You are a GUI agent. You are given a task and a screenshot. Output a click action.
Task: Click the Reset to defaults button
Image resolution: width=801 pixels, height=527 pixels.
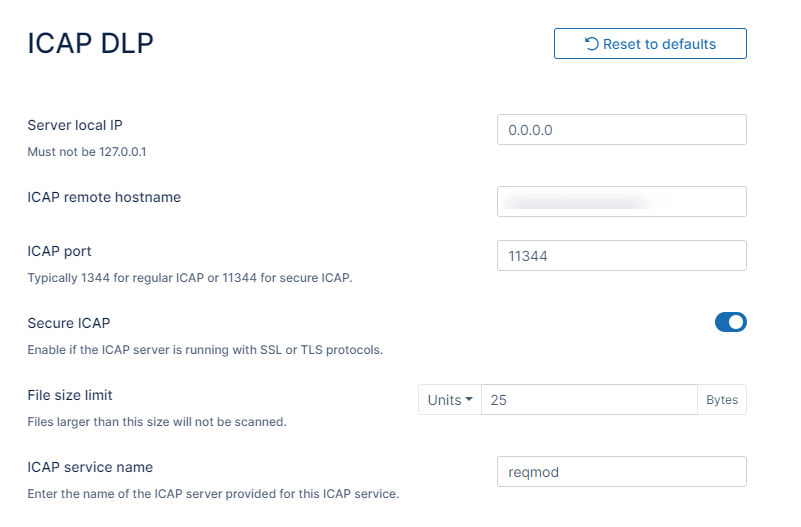click(650, 44)
